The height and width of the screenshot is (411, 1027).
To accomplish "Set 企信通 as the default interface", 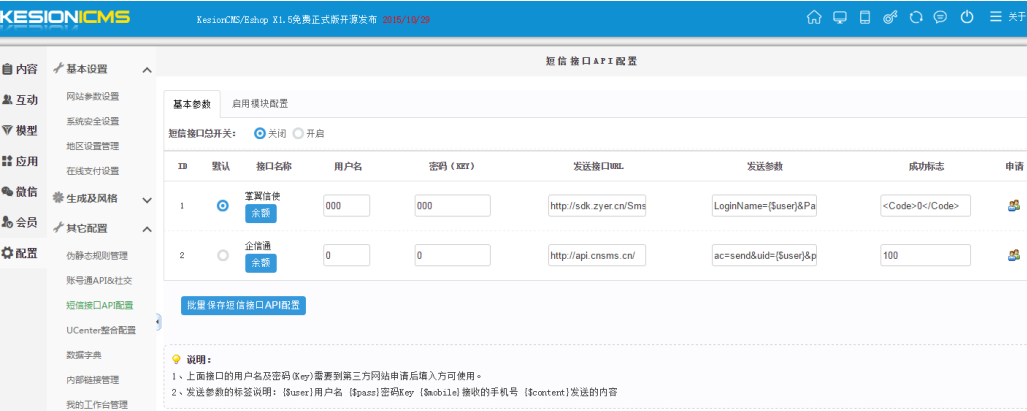I will pos(223,255).
